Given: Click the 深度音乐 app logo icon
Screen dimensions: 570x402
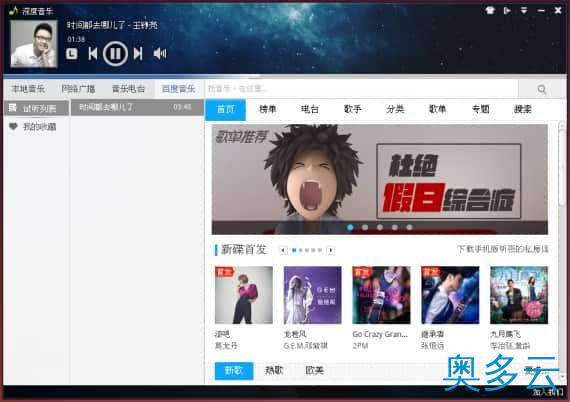Looking at the screenshot, I should 13,11.
